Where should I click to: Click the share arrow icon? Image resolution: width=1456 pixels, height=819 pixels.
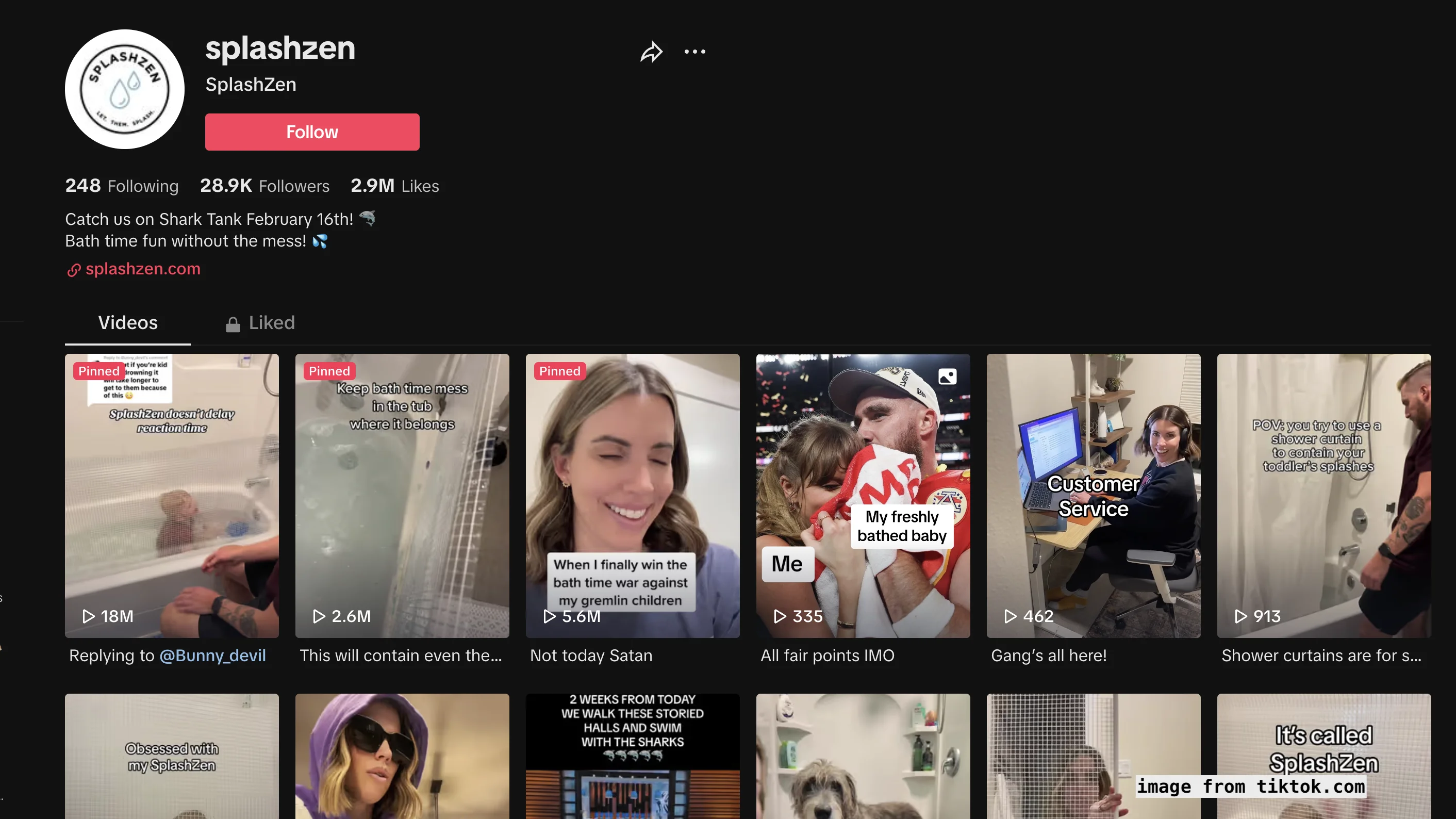pos(651,52)
